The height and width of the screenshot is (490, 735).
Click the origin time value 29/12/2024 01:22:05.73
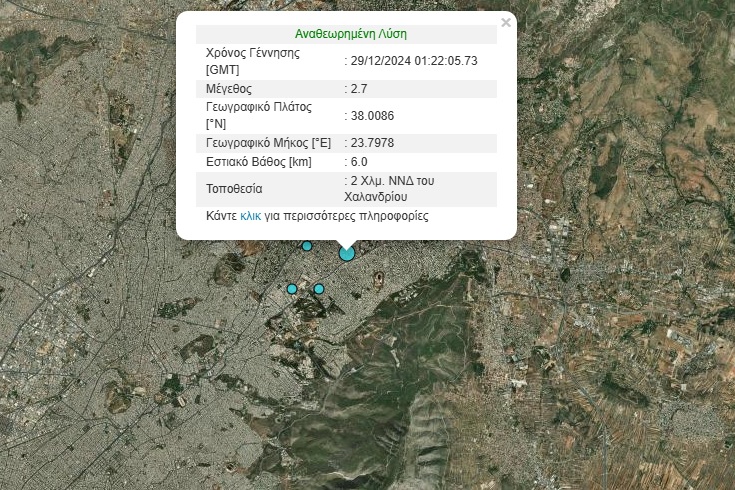(x=414, y=61)
